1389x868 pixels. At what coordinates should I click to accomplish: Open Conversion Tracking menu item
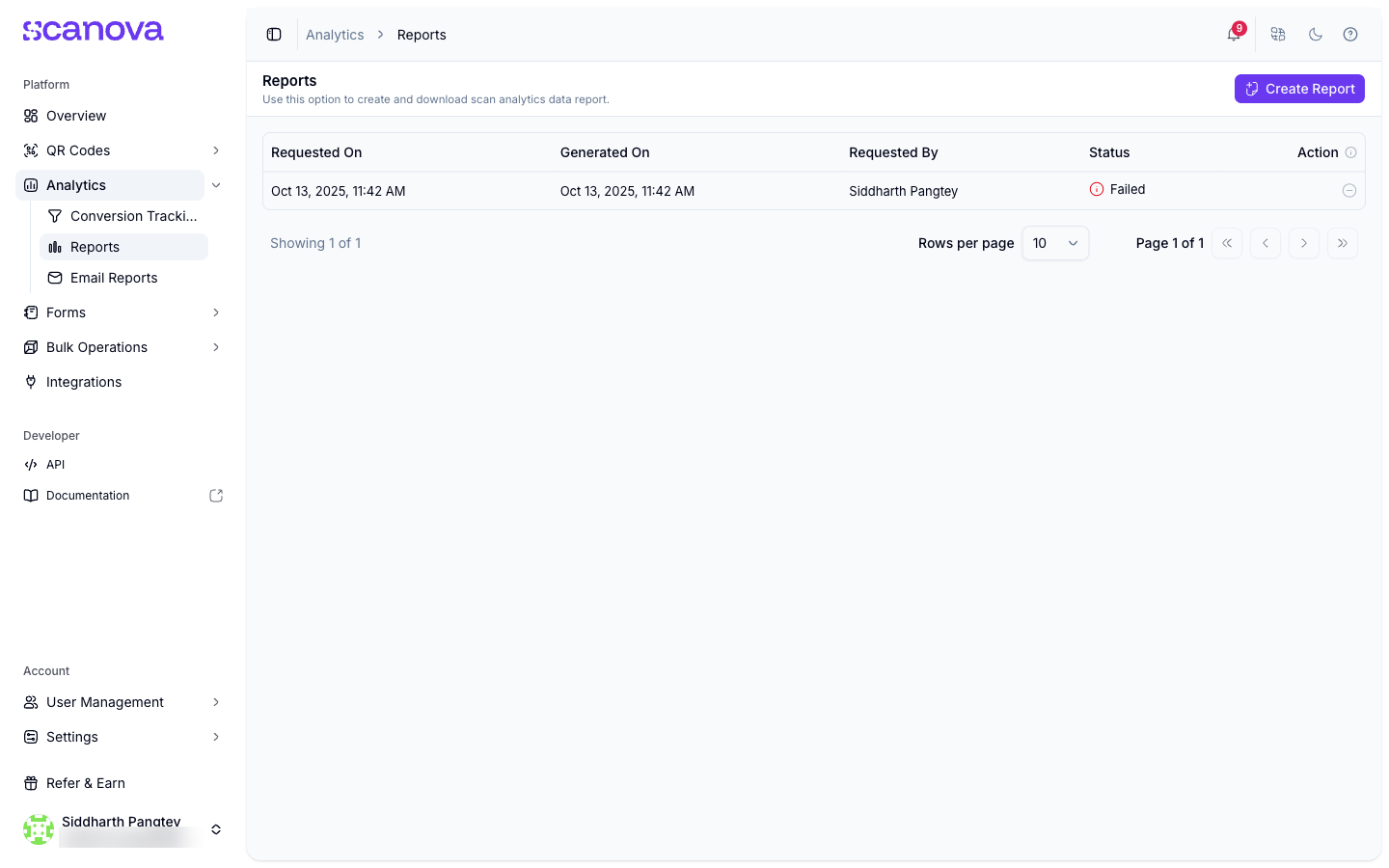(123, 216)
